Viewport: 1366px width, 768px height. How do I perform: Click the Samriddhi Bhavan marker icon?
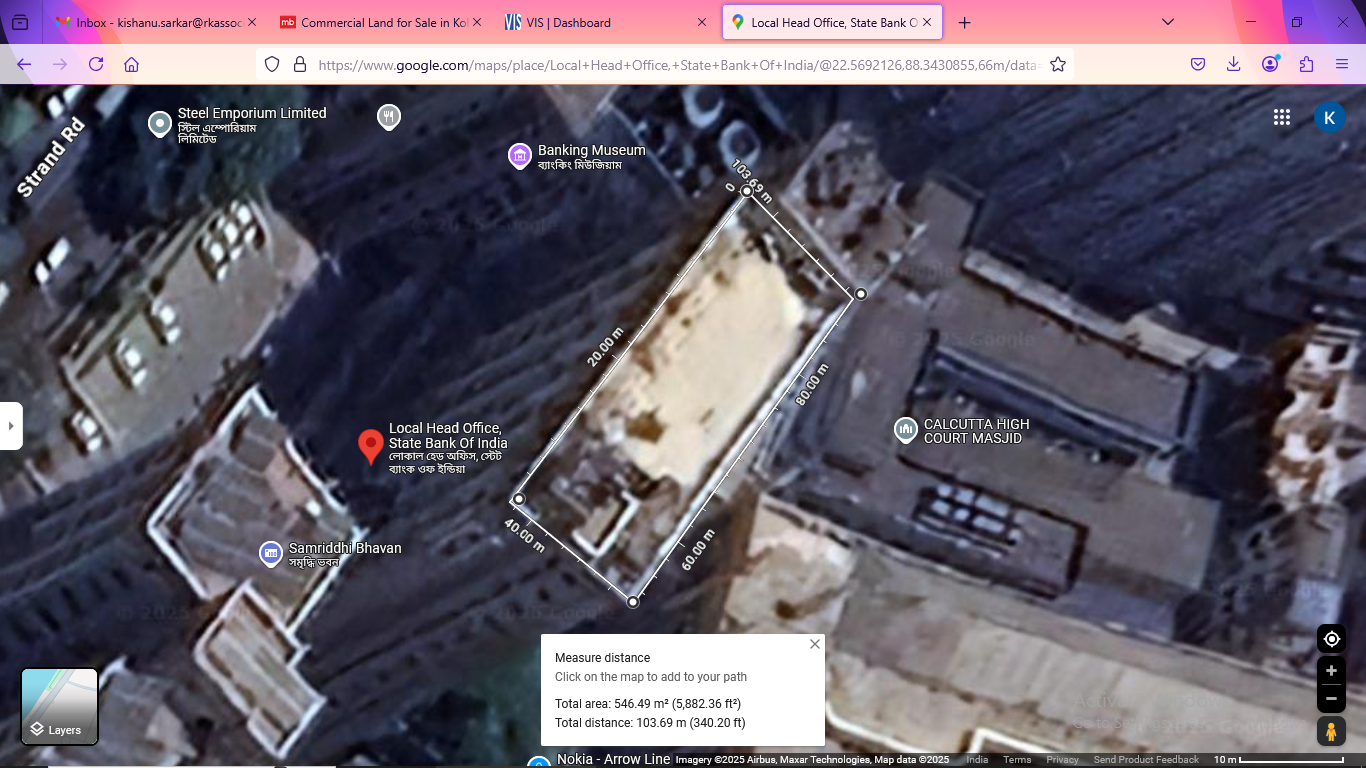270,553
